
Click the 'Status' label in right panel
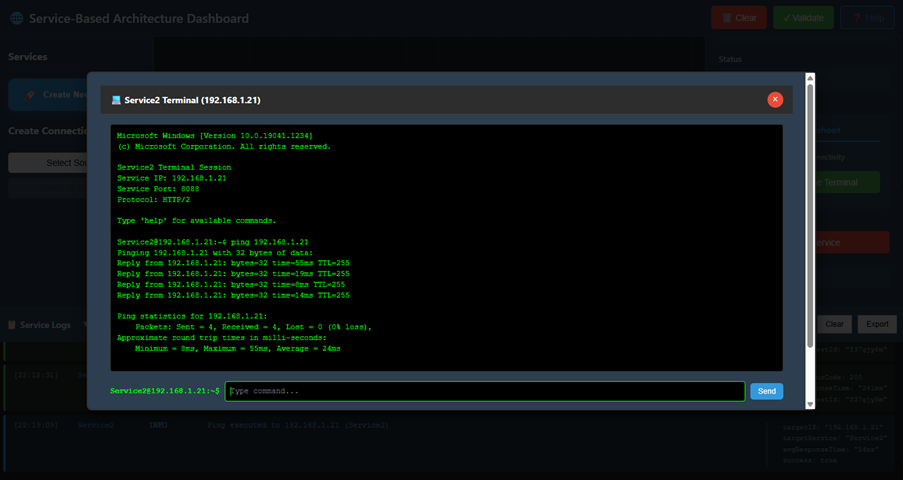click(730, 59)
